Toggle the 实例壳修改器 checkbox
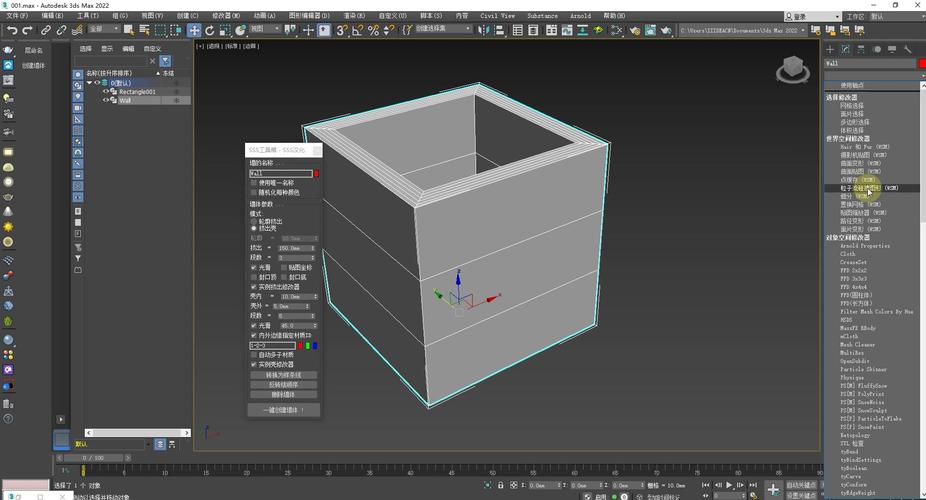Viewport: 926px width, 500px height. point(254,365)
